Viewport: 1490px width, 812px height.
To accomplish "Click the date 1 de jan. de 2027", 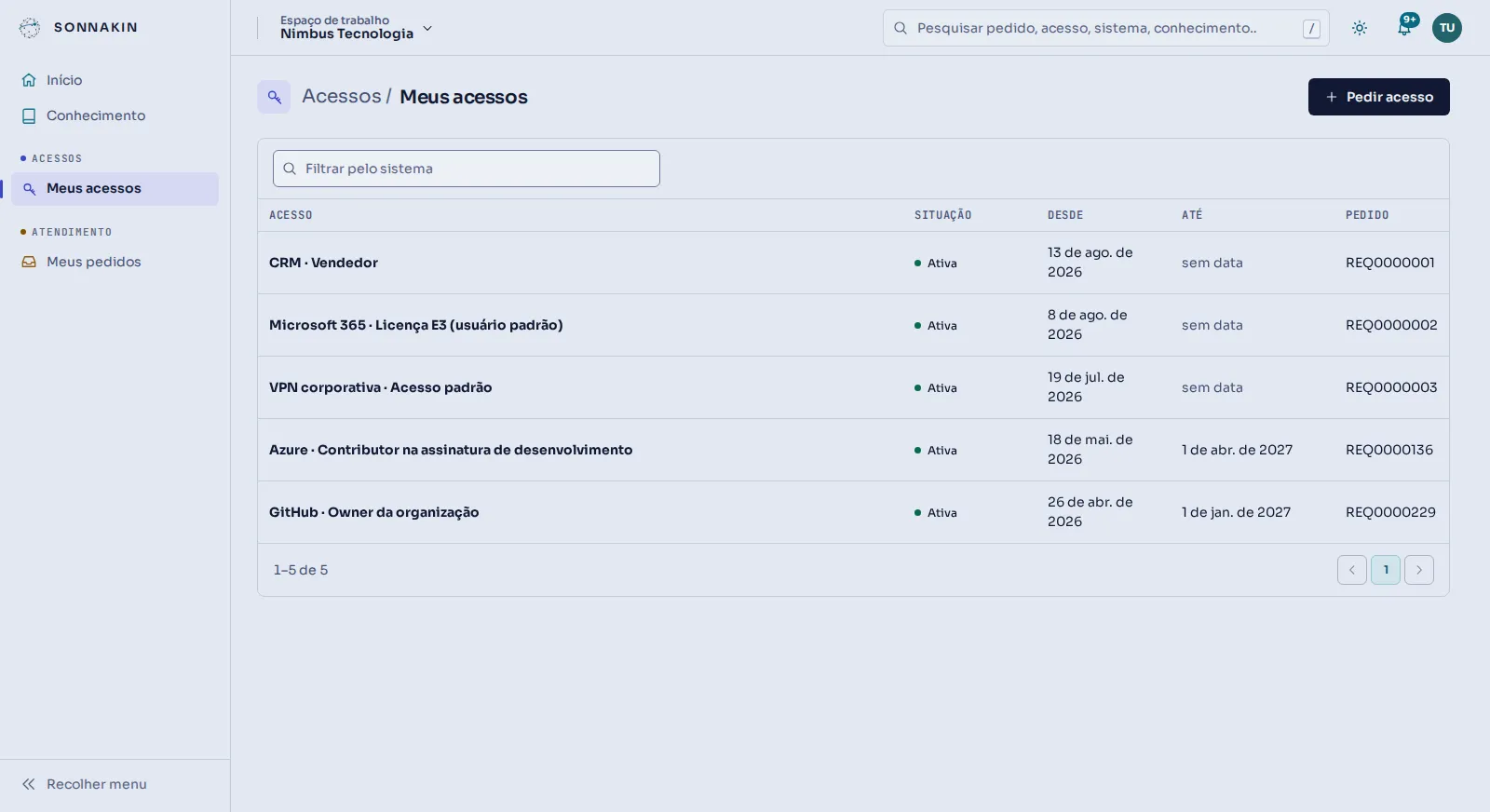I will [x=1237, y=512].
